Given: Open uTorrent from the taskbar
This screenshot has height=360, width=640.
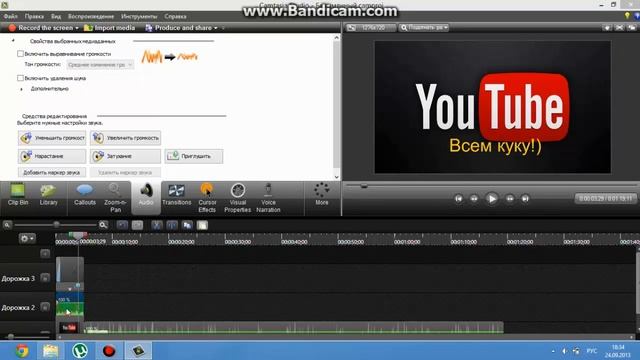Looking at the screenshot, I should [x=80, y=351].
